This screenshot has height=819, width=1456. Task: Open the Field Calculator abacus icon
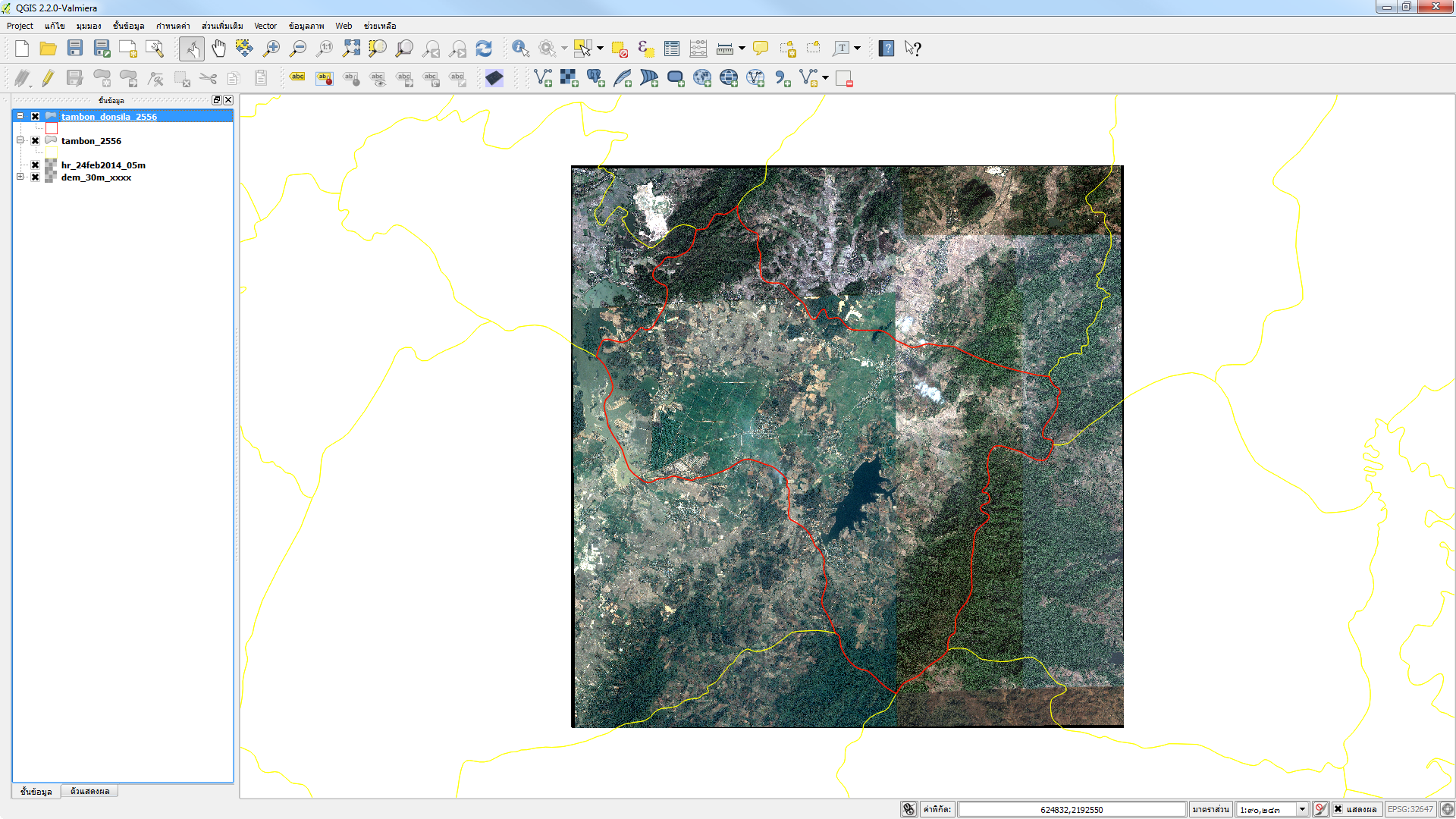698,49
